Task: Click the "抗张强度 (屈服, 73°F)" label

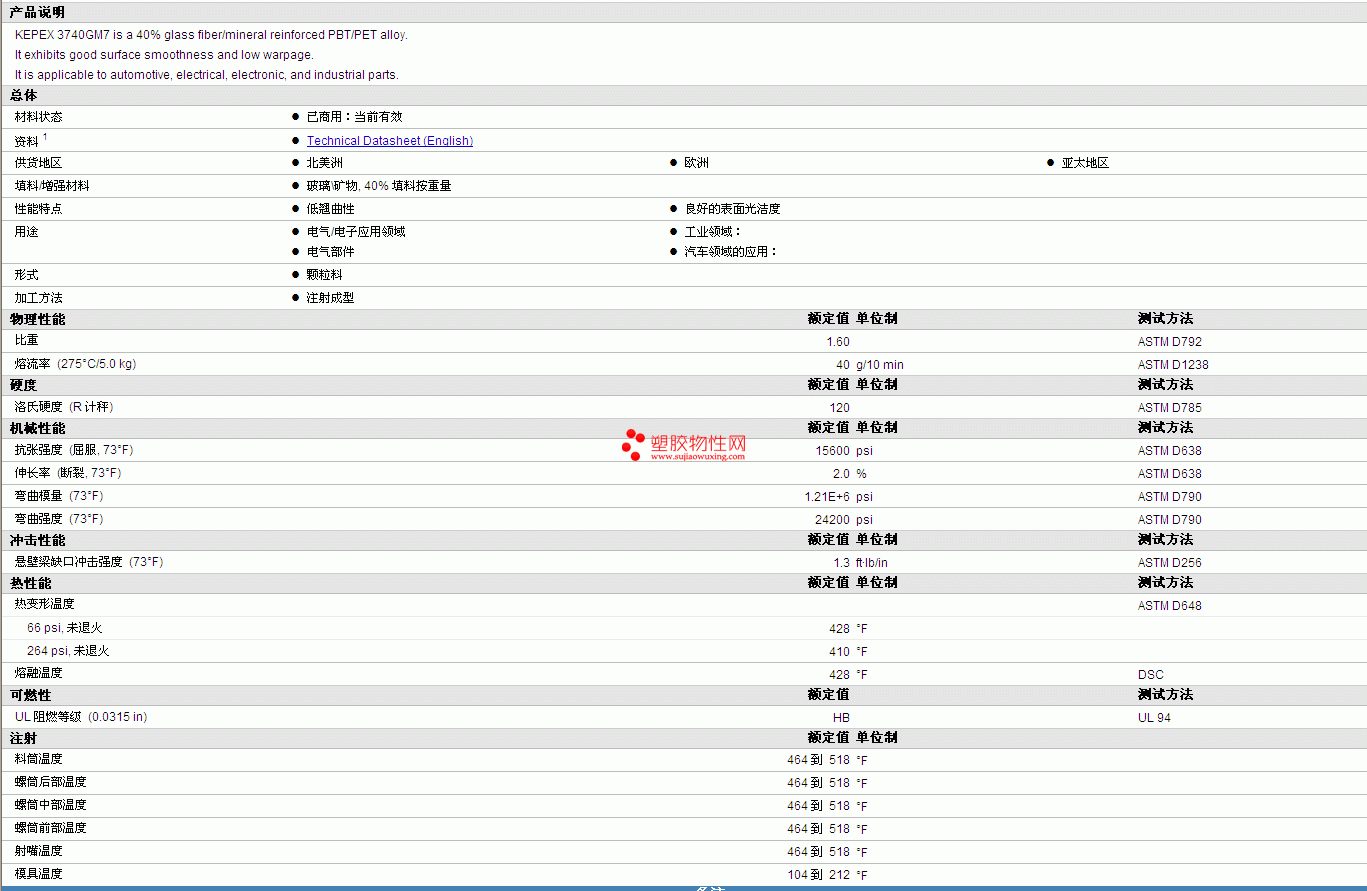Action: pos(73,450)
